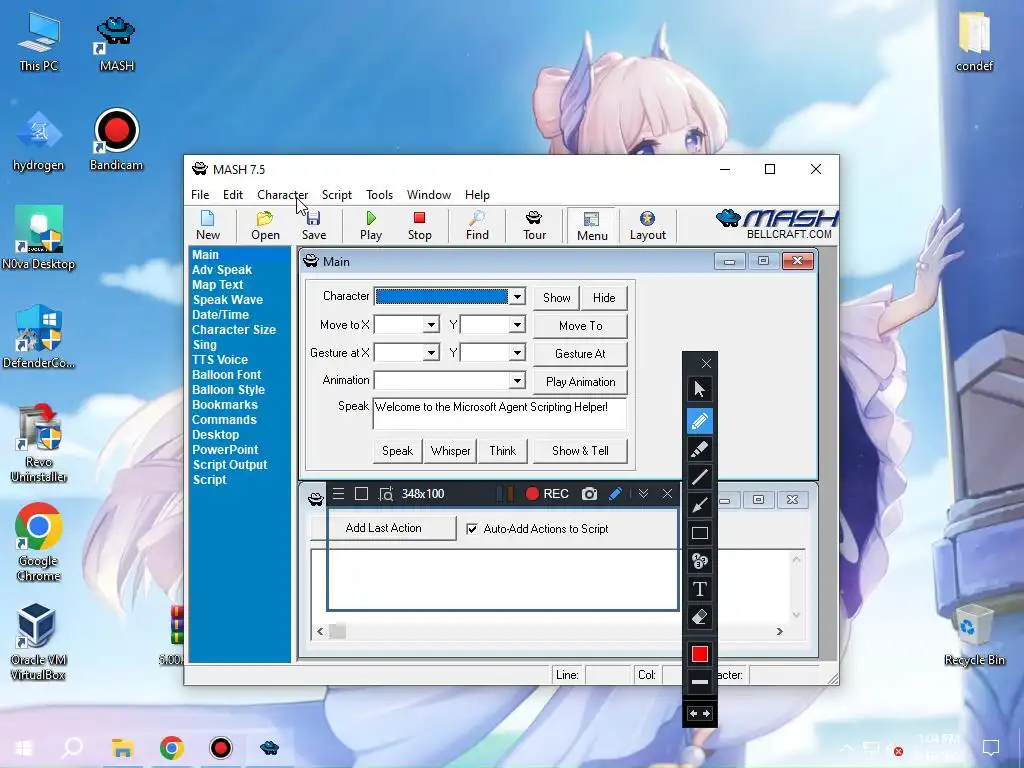1024x768 pixels.
Task: Open the File menu
Action: pos(200,195)
